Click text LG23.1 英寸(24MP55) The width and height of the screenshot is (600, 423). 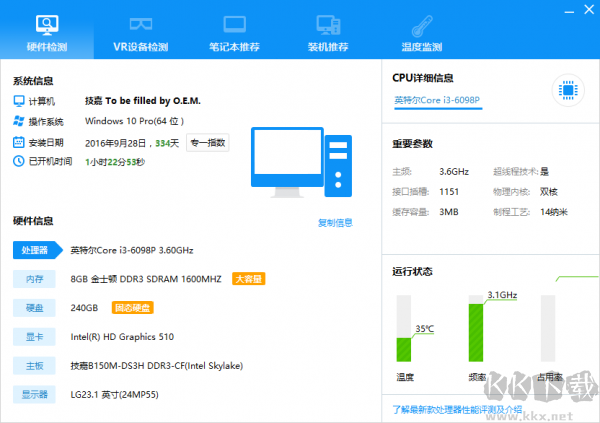point(114,395)
